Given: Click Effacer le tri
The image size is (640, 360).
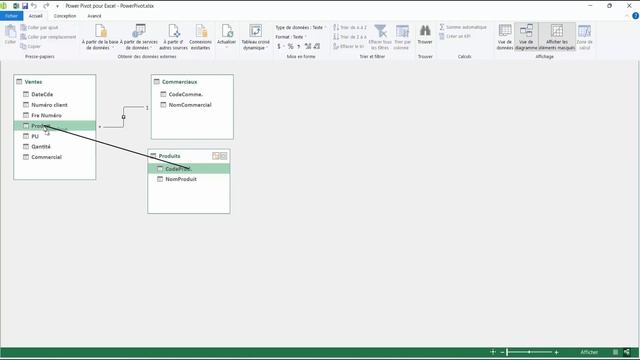Looking at the screenshot, I should click(348, 46).
